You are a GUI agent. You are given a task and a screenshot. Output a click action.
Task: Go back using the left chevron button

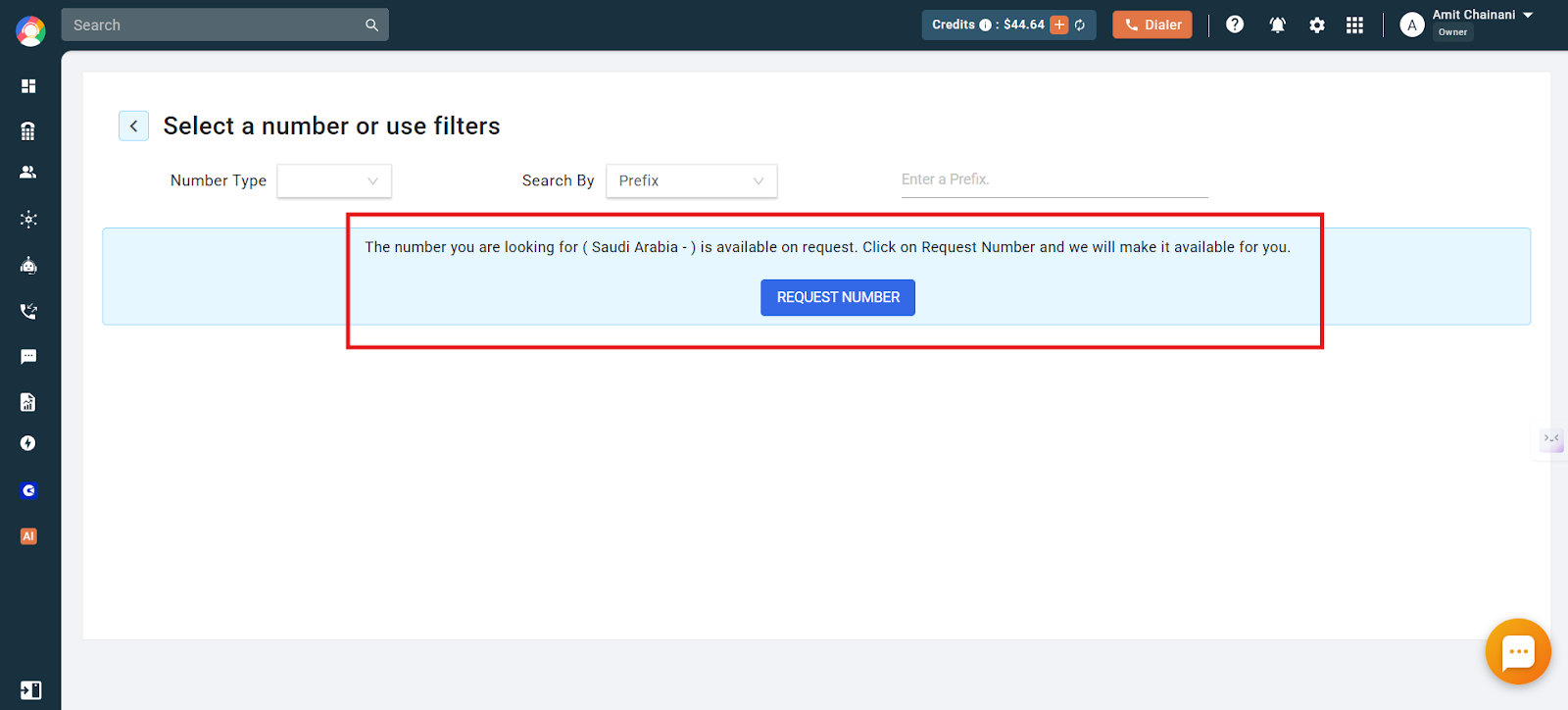[x=134, y=126]
